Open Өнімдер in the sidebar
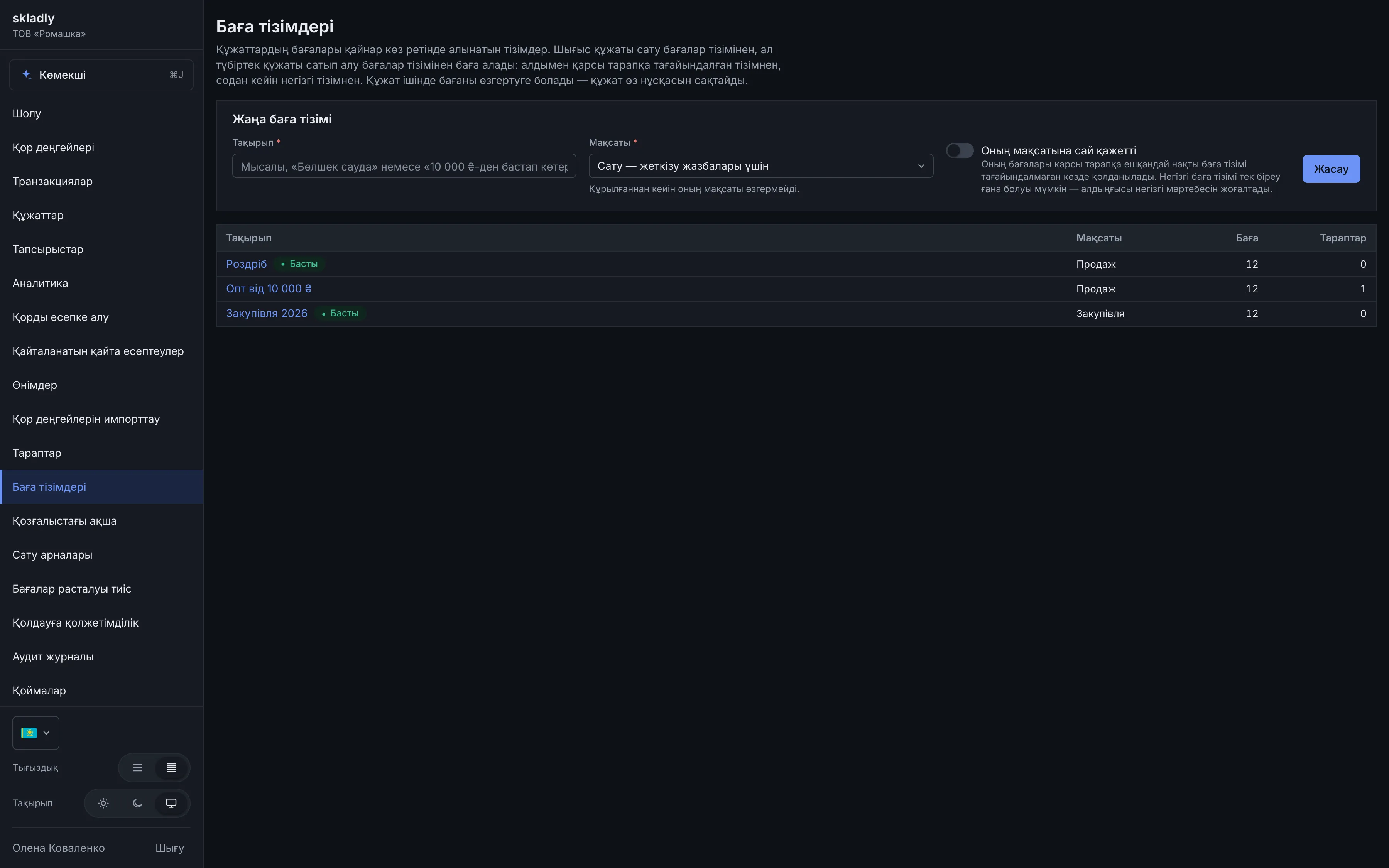The height and width of the screenshot is (868, 1389). (x=101, y=385)
